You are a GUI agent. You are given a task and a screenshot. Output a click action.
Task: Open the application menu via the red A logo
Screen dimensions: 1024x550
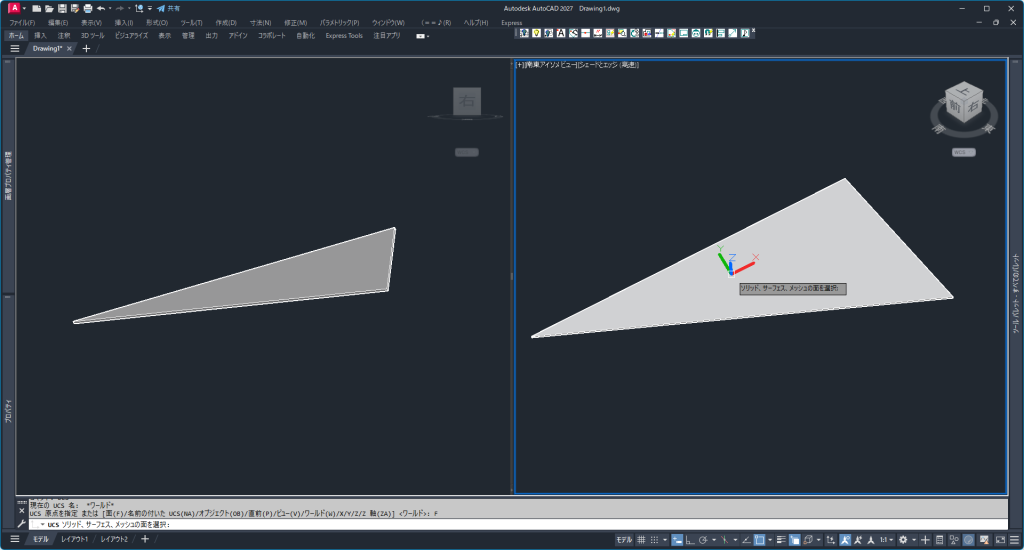tap(13, 8)
